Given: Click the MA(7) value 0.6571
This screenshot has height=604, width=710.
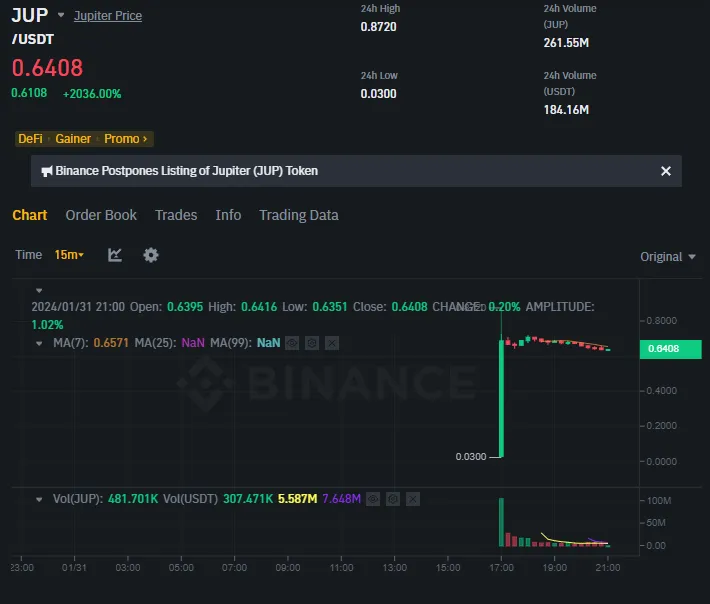Looking at the screenshot, I should click(111, 343).
